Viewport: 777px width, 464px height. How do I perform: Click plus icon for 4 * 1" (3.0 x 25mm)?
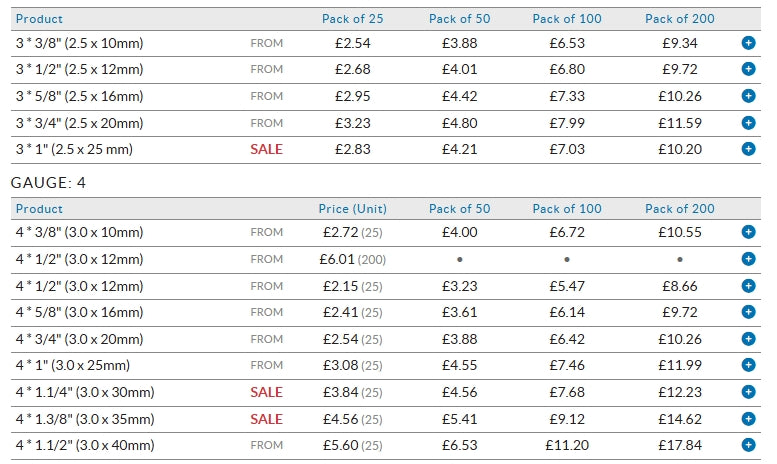(x=748, y=365)
